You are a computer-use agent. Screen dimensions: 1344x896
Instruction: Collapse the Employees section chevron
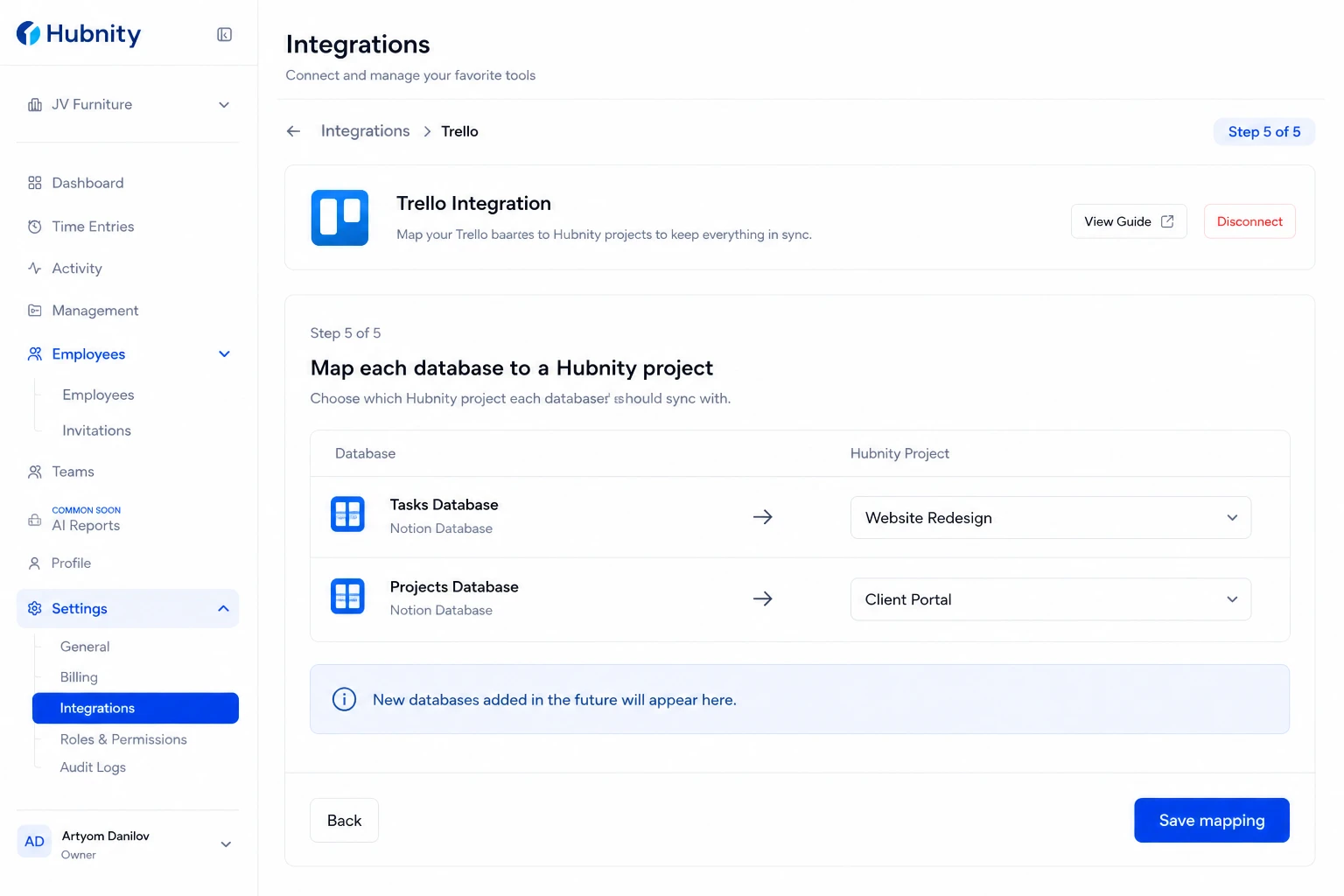(x=224, y=354)
